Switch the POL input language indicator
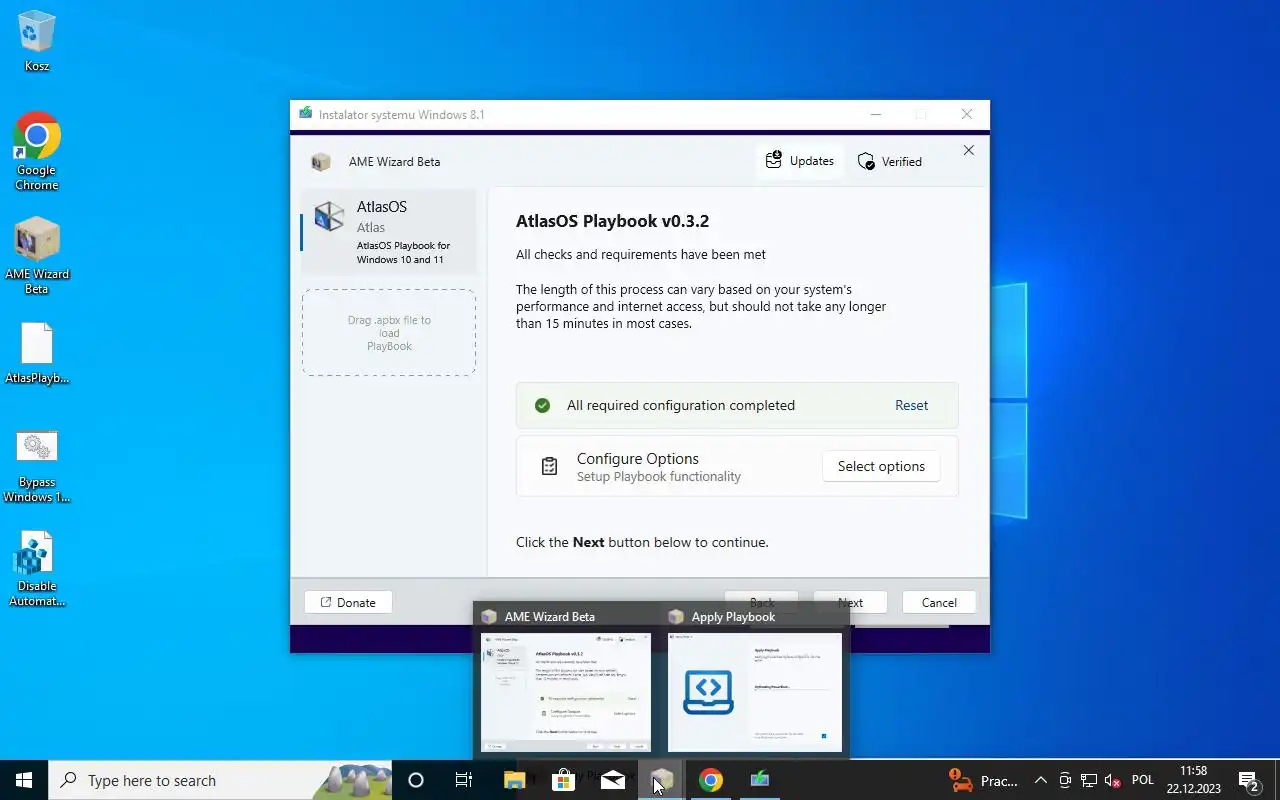Screen dimensions: 1280x800 point(1143,780)
